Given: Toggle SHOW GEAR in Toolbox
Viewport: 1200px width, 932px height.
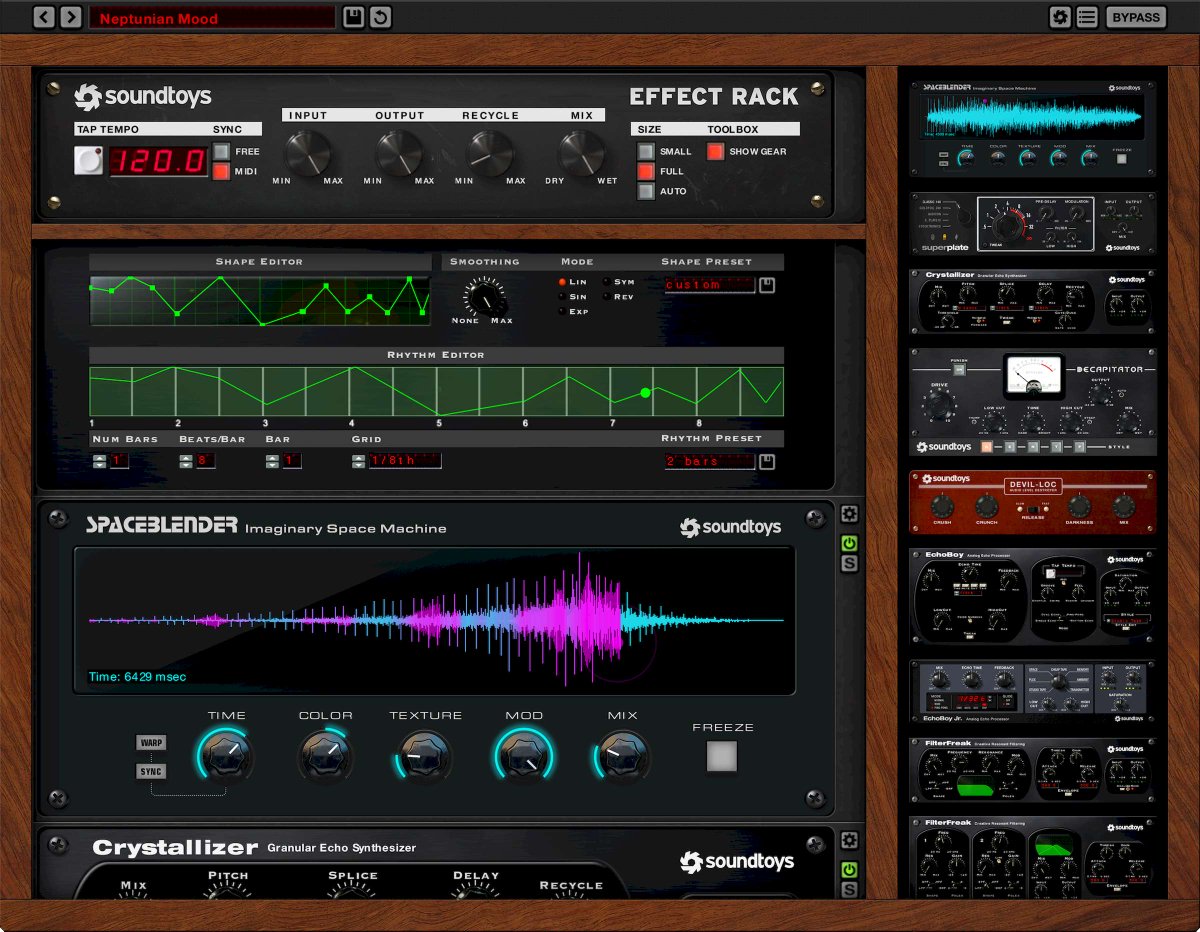Looking at the screenshot, I should tap(716, 152).
